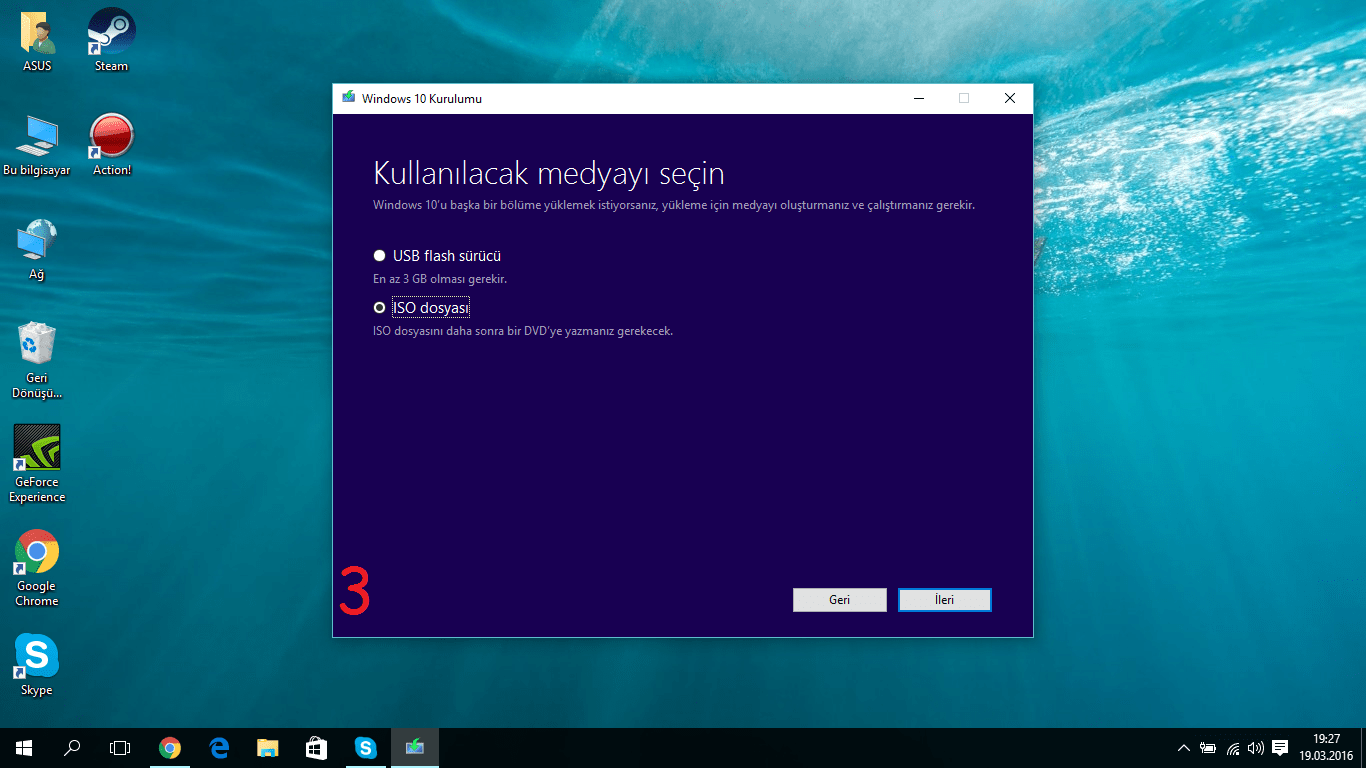Select the Geri Dönüşüm recycle bin icon

coord(37,360)
